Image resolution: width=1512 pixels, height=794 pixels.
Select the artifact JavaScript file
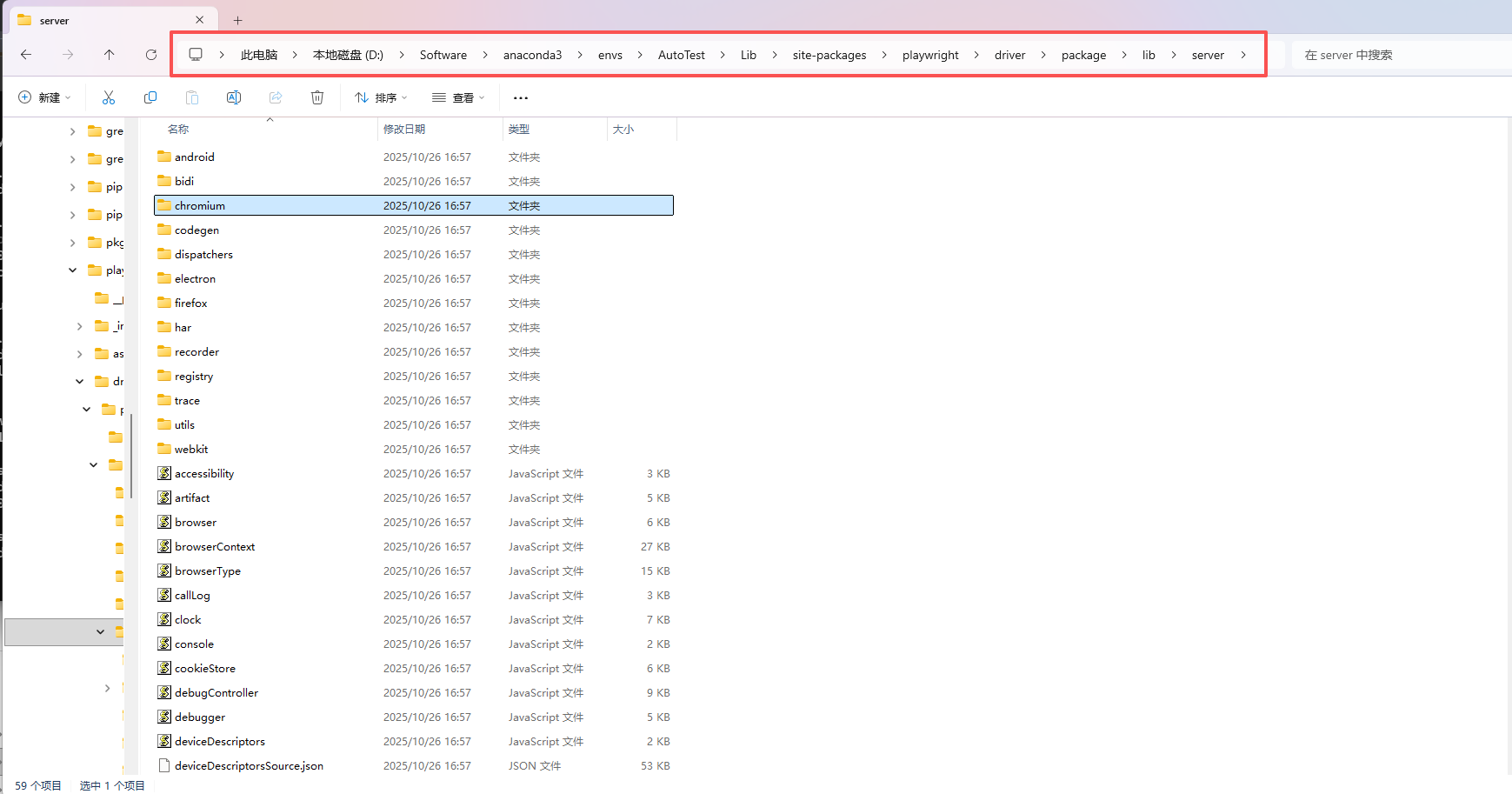pyautogui.click(x=192, y=498)
